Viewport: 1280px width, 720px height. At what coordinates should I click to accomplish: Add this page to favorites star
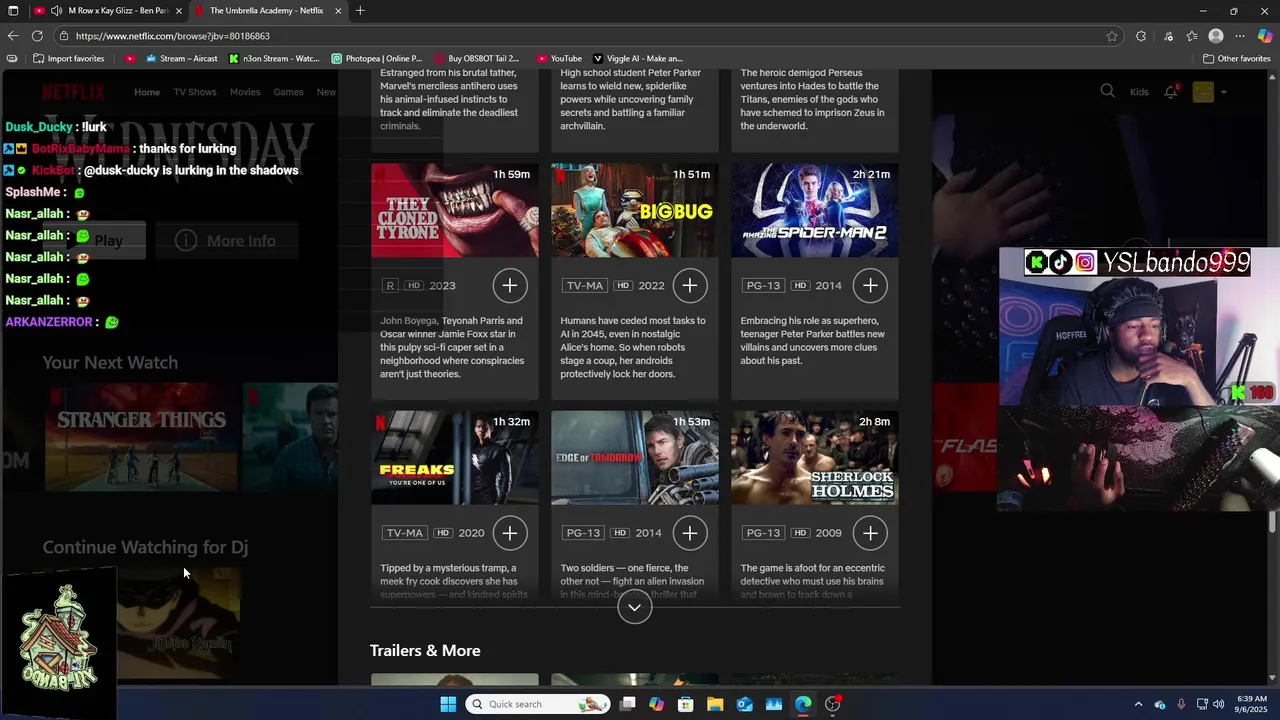(x=1112, y=36)
